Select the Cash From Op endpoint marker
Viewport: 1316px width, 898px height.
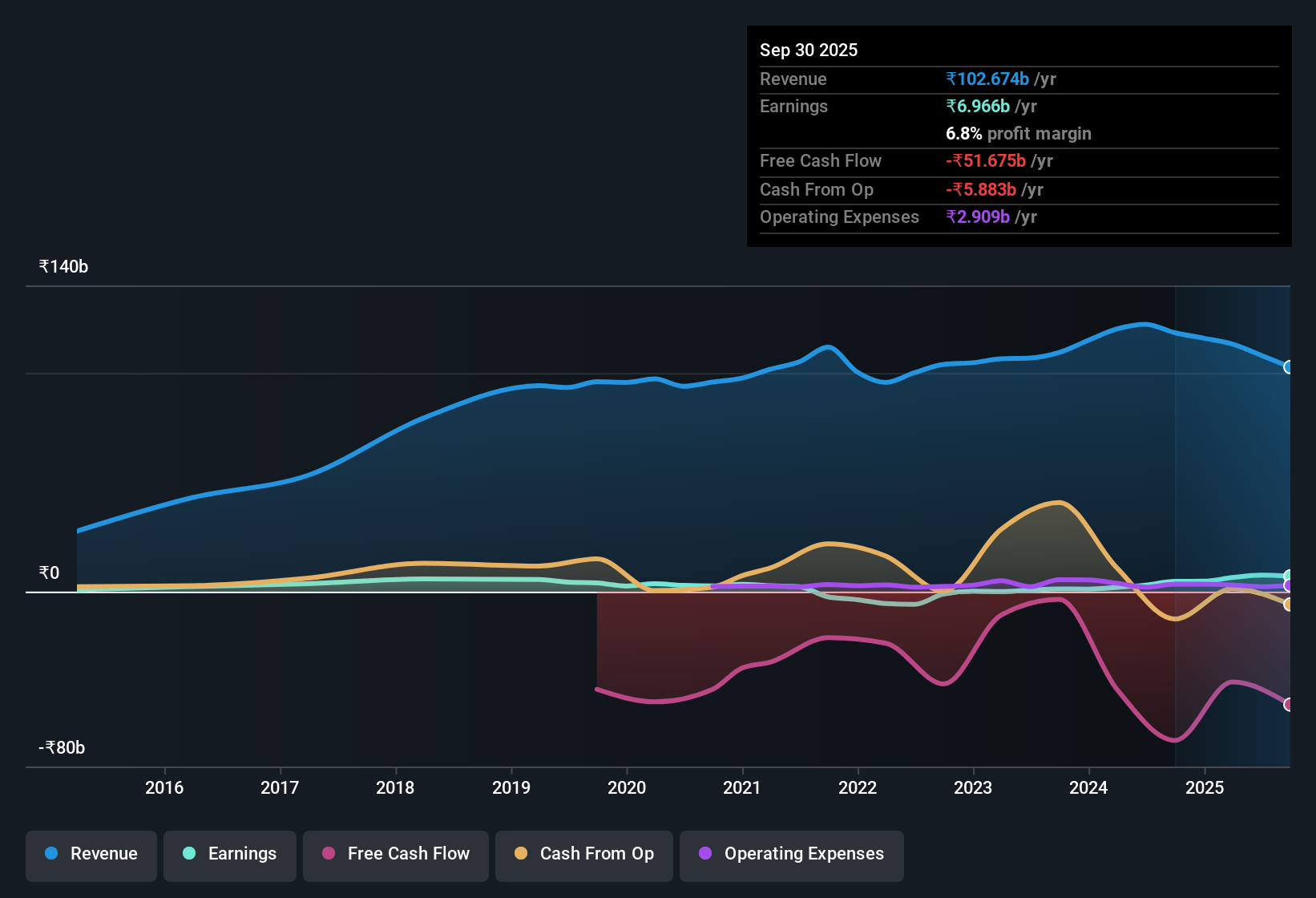[x=1290, y=604]
